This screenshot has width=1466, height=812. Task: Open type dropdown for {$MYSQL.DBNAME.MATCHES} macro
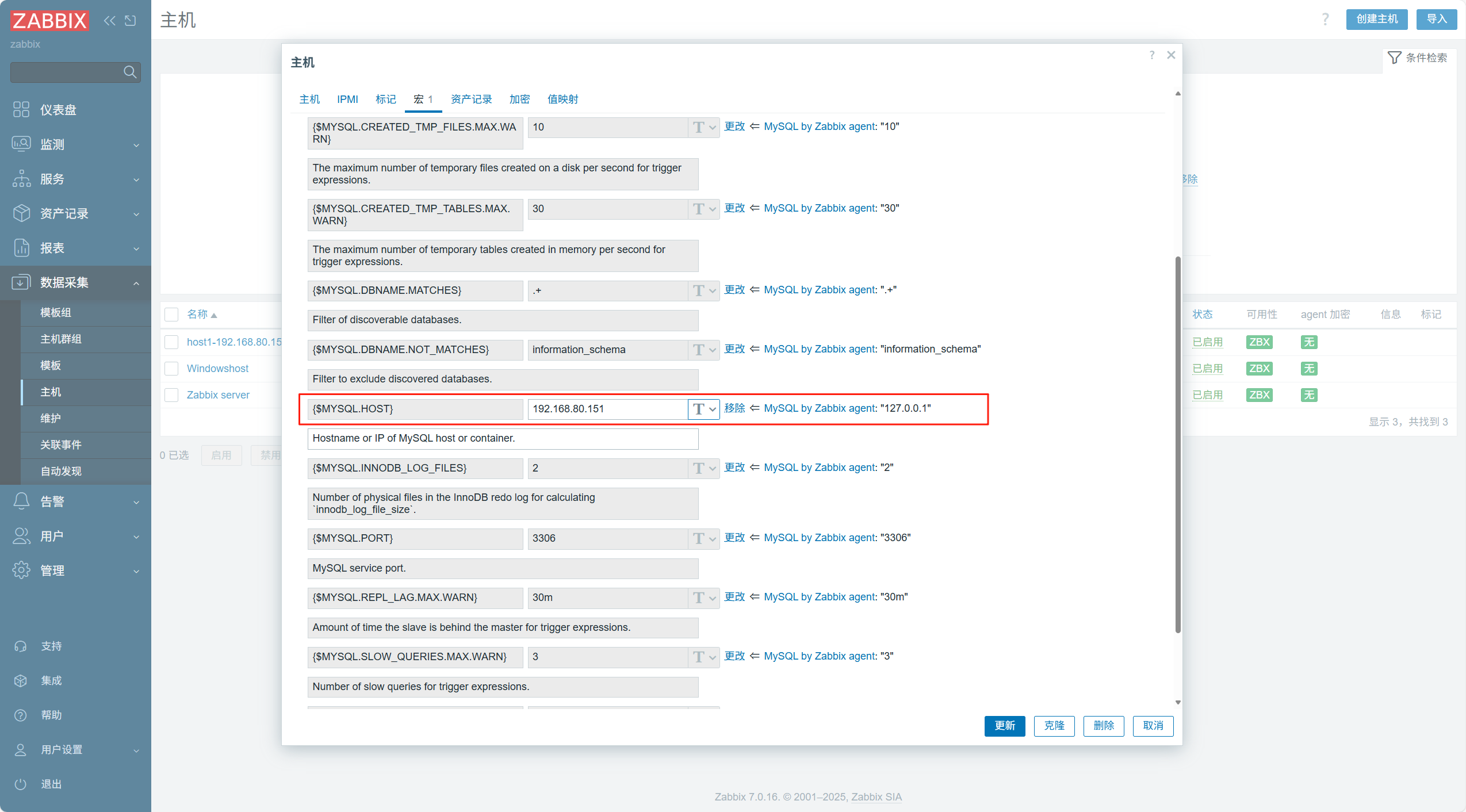tap(704, 290)
